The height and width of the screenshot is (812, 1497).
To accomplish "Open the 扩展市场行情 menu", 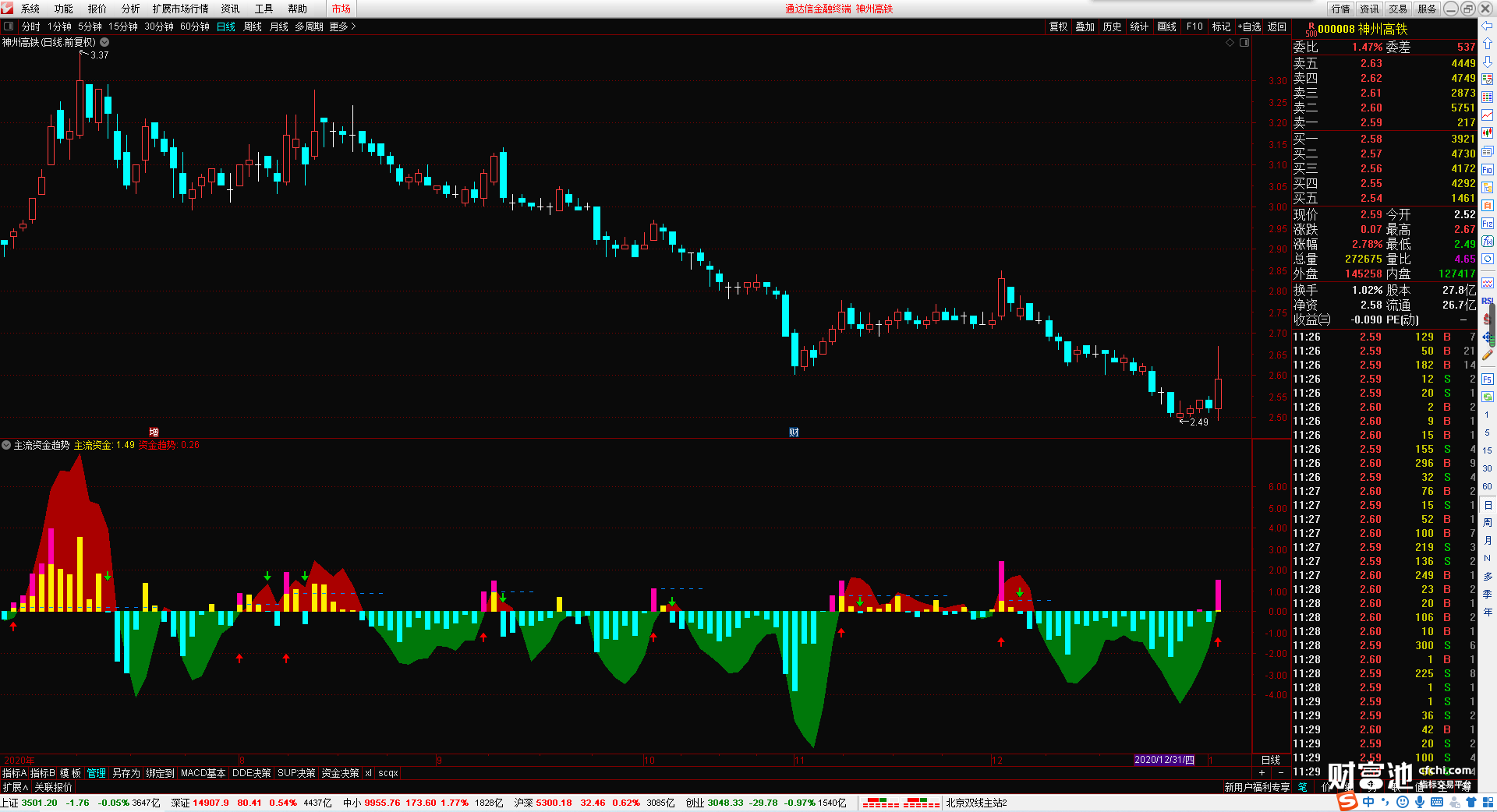I will tap(181, 9).
